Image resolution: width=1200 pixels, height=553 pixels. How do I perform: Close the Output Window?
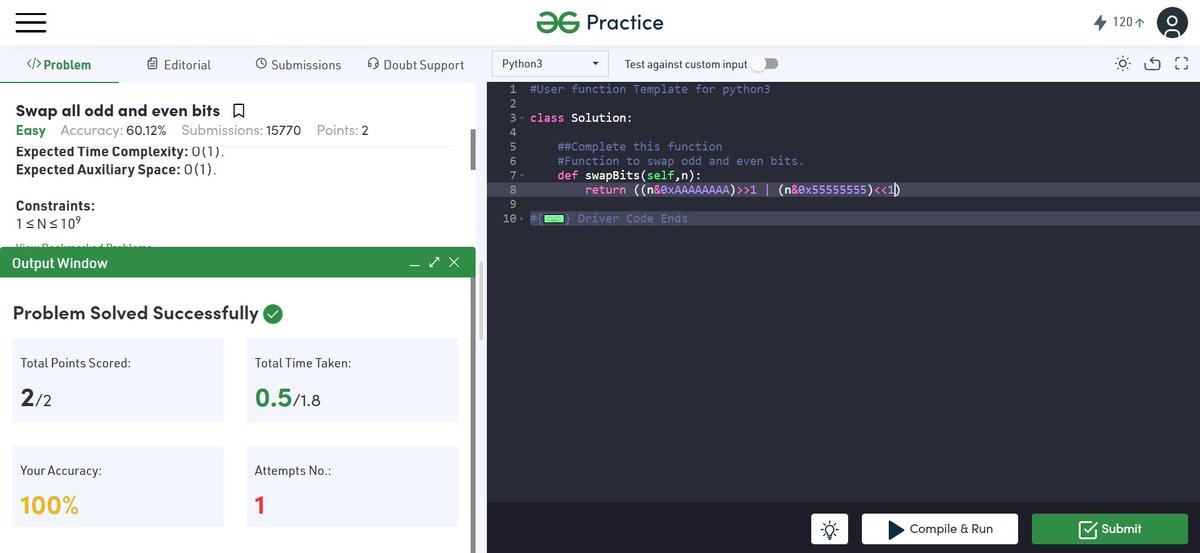(x=454, y=263)
